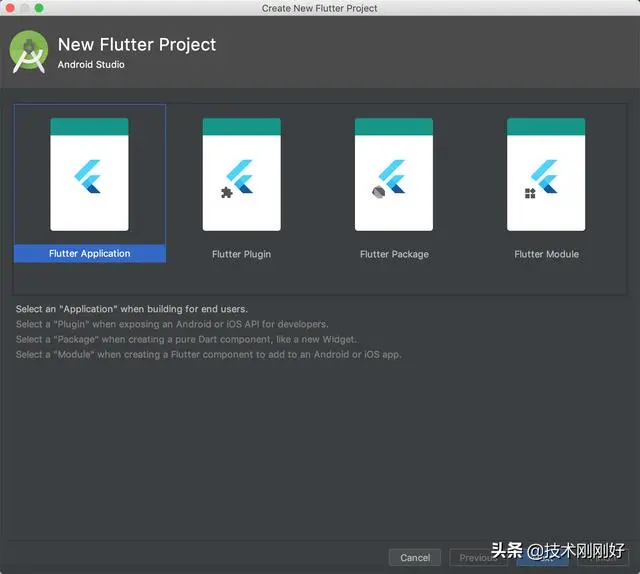
Task: Click the green zoom window button
Action: click(39, 8)
